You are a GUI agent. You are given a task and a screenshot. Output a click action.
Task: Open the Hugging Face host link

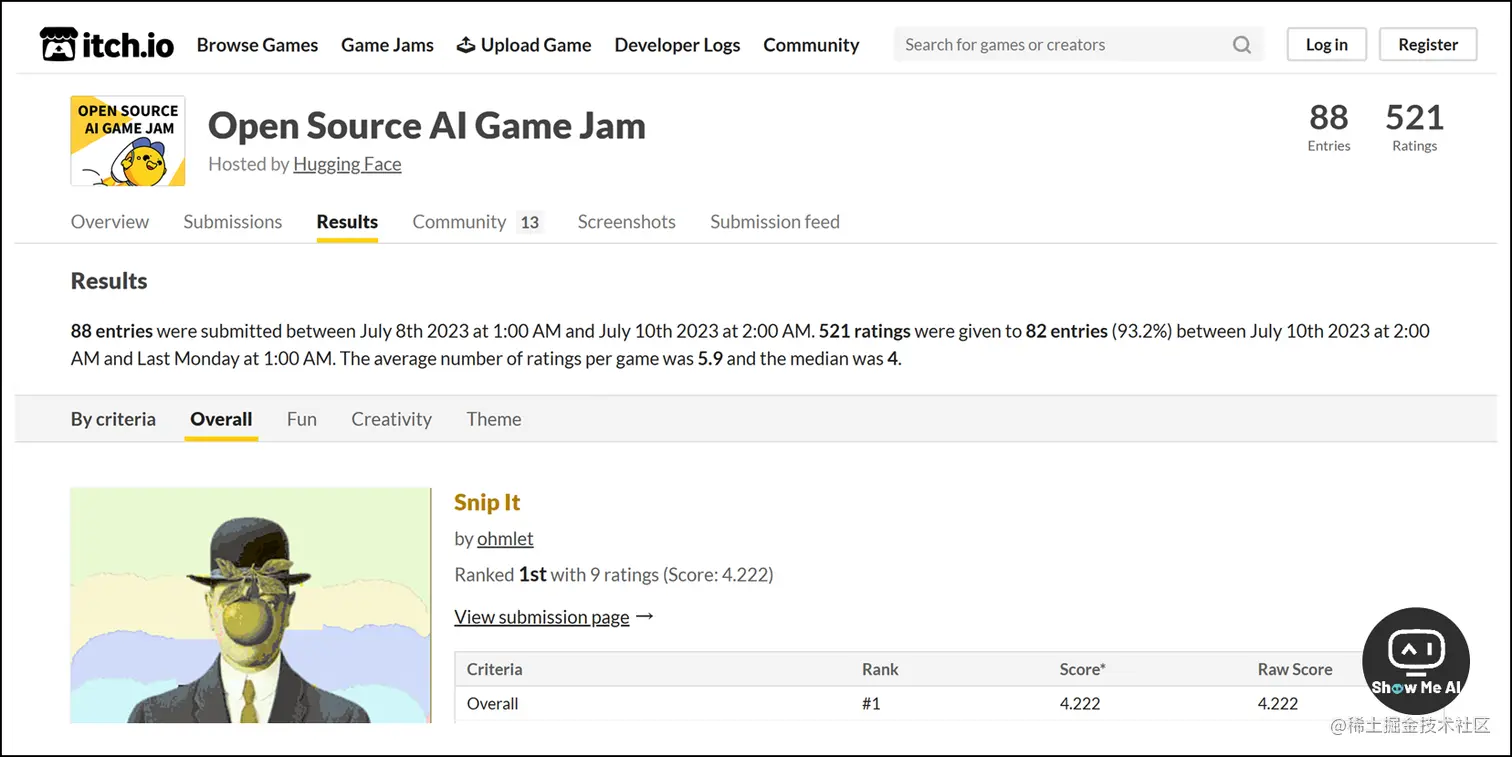click(347, 164)
